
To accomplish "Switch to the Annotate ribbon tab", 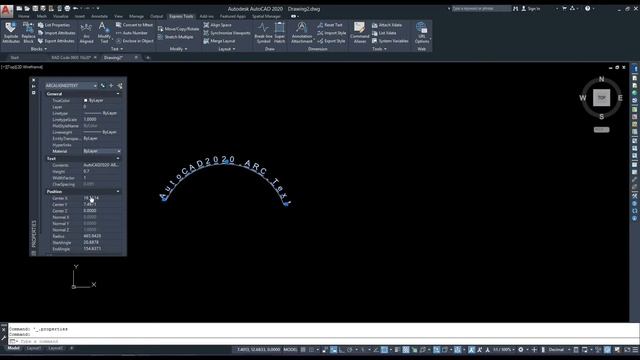I will (x=99, y=16).
